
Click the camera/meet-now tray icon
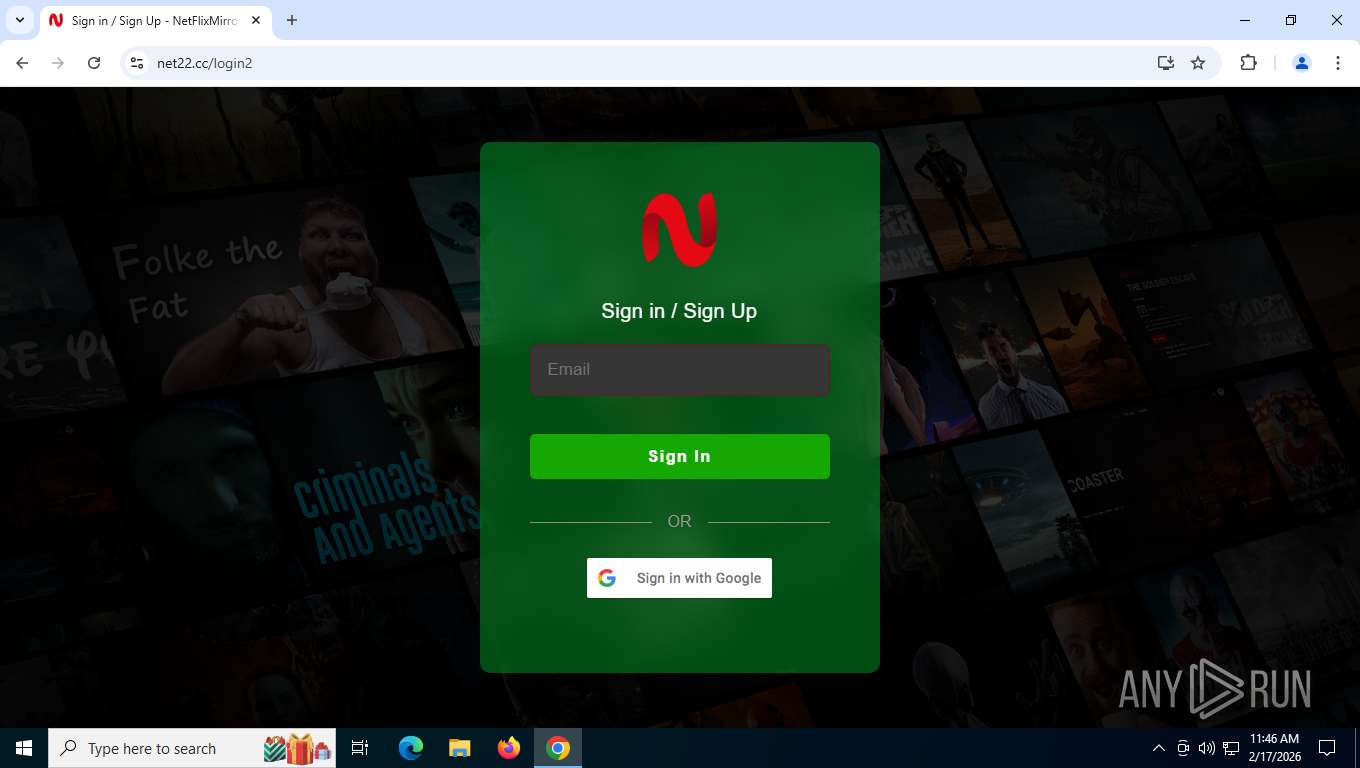point(1183,748)
